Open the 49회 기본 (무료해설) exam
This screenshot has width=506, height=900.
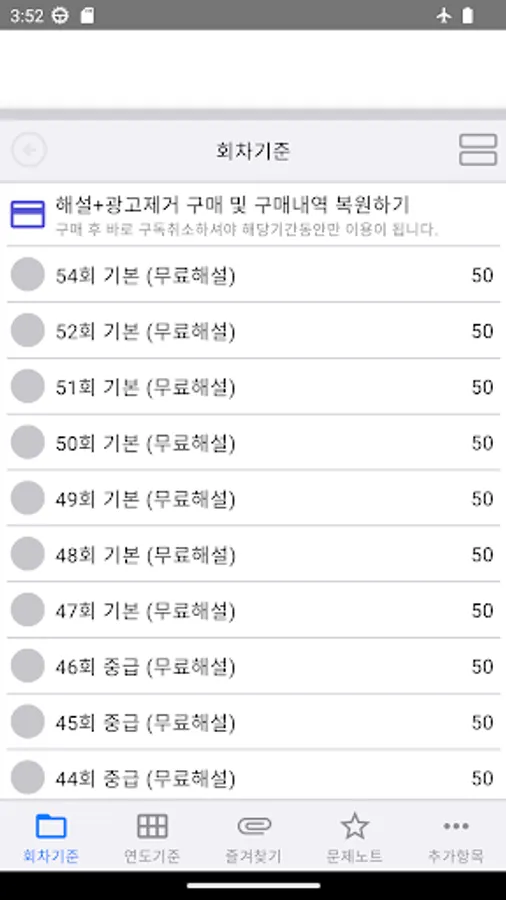click(x=253, y=498)
